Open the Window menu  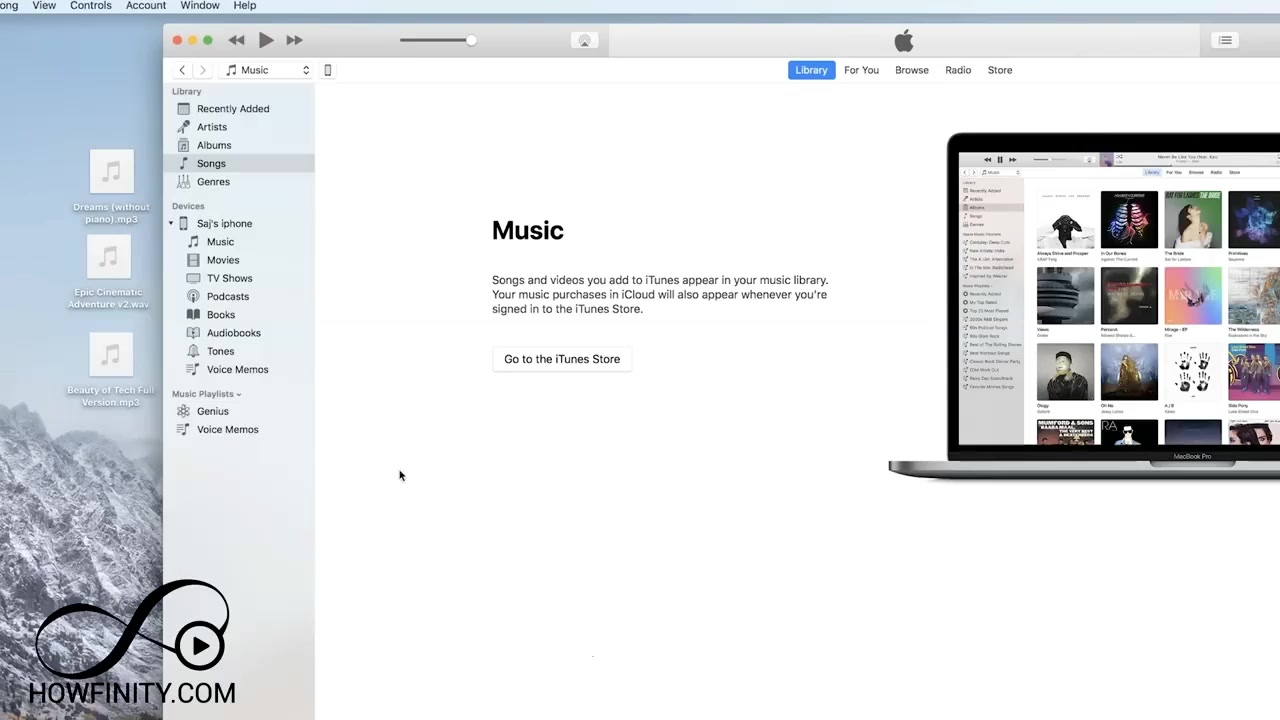200,5
